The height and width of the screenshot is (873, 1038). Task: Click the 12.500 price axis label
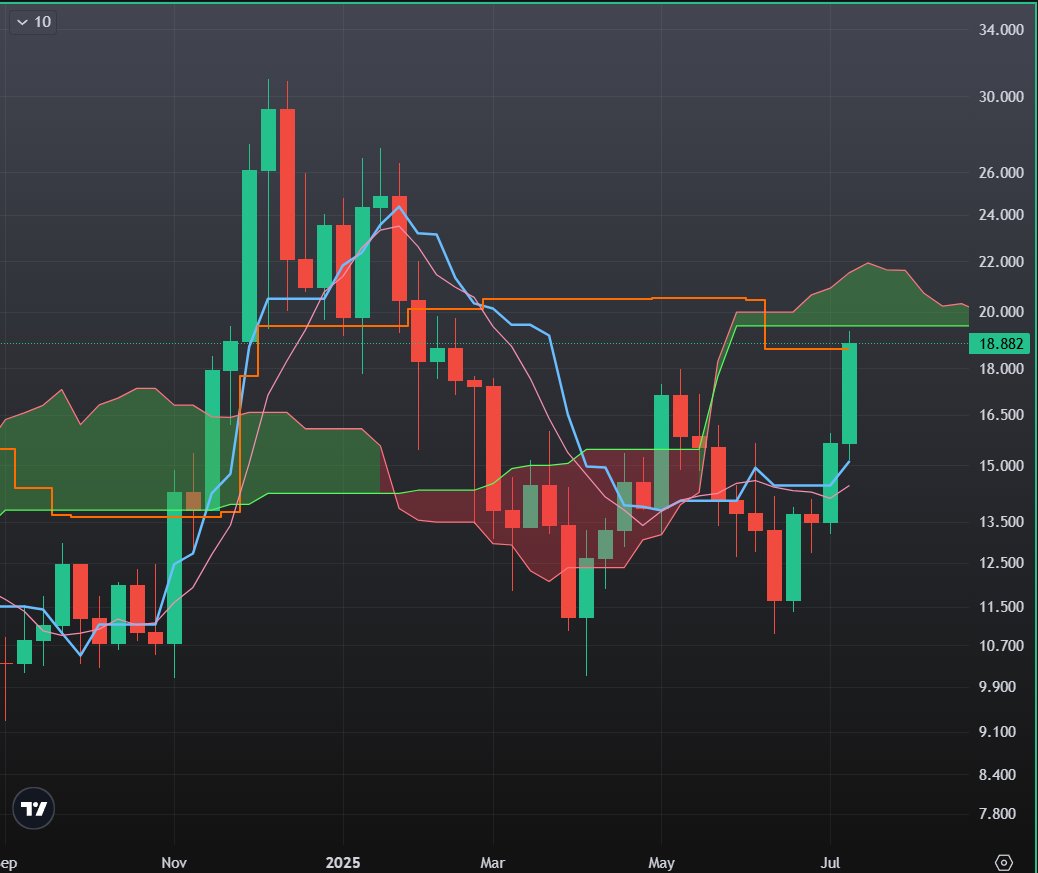point(1001,563)
